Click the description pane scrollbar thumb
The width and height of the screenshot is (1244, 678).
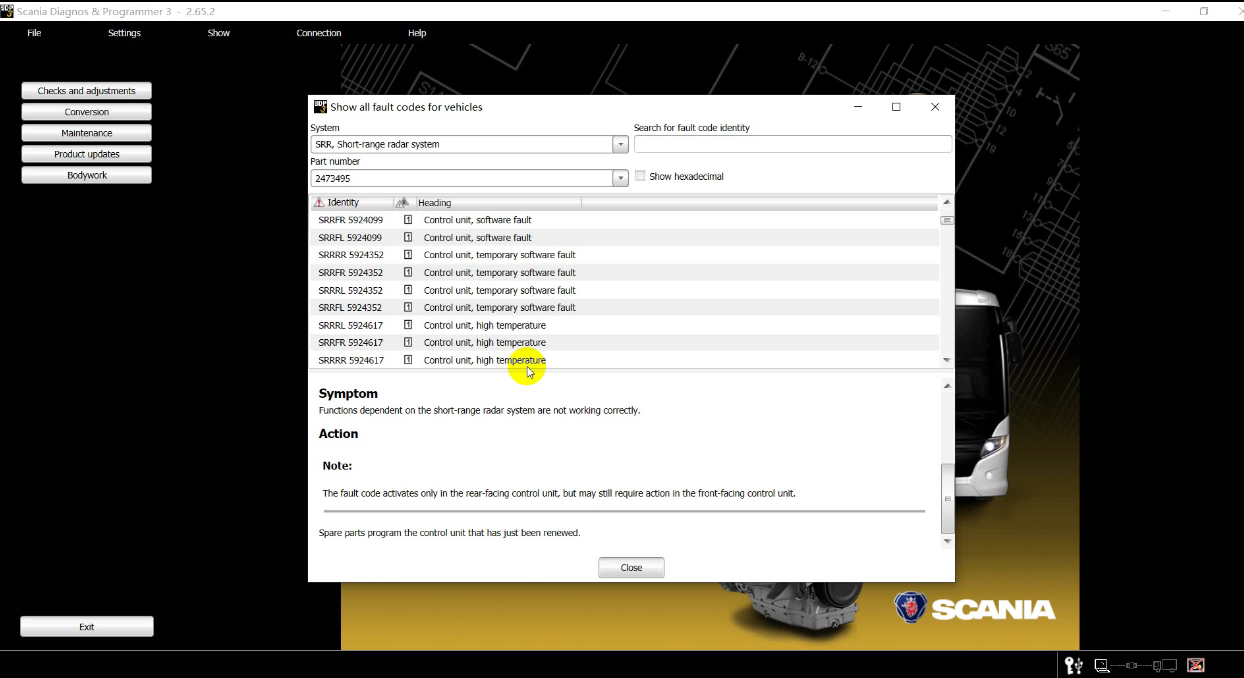tap(948, 499)
